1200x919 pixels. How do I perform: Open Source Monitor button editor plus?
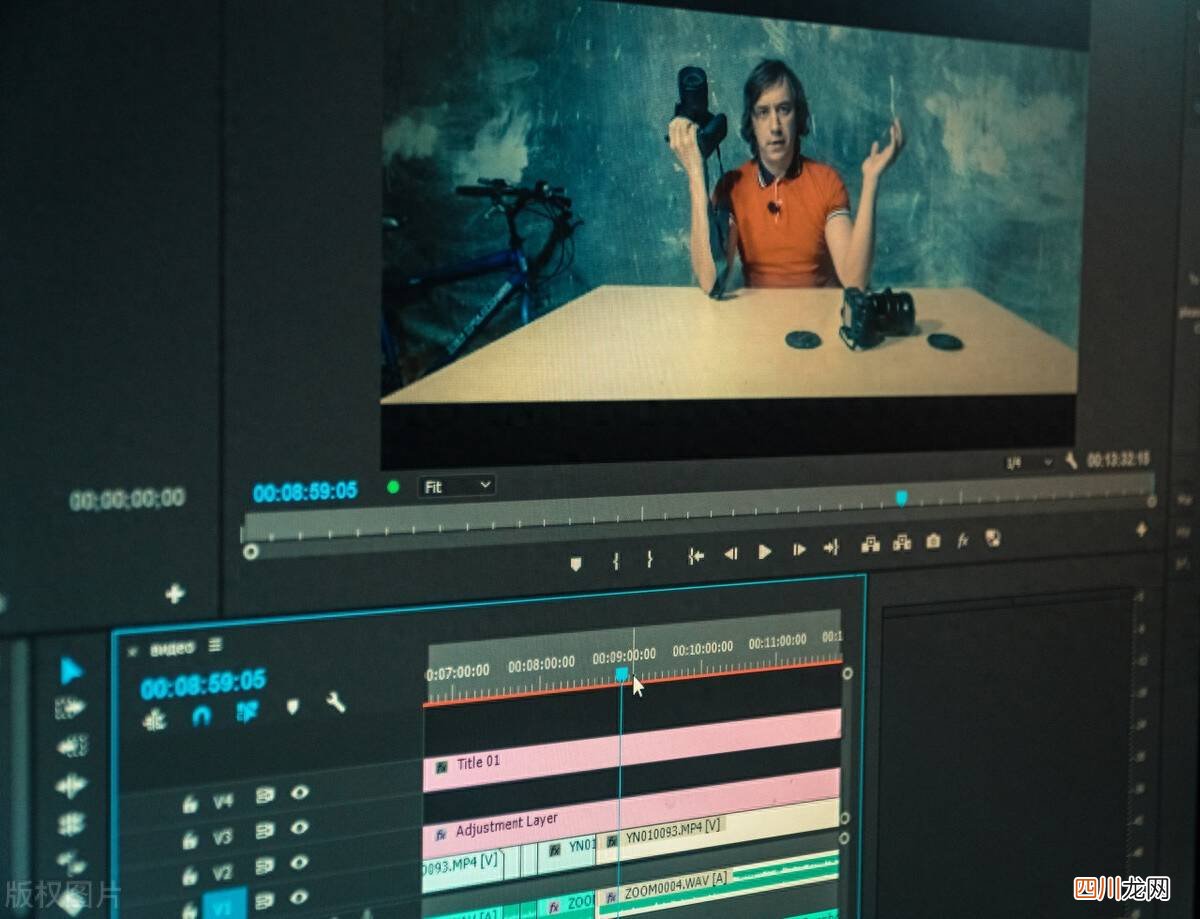pos(175,594)
